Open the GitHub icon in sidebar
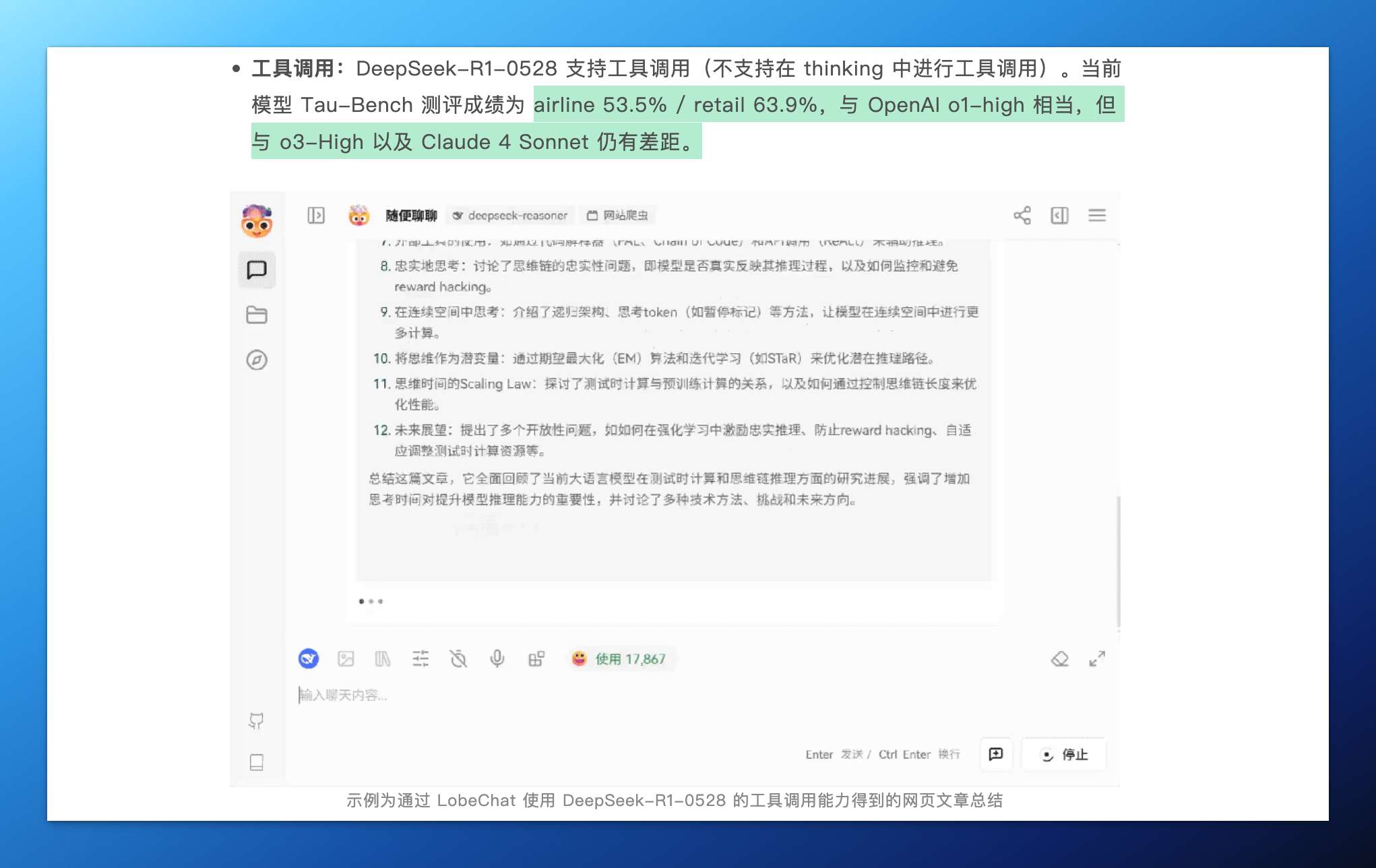This screenshot has width=1376, height=868. click(x=257, y=721)
